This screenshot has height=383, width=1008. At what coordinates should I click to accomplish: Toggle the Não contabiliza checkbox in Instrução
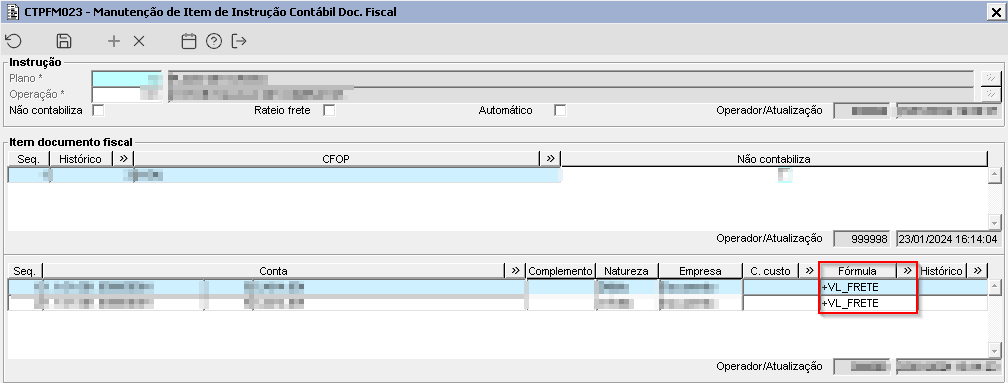point(98,111)
